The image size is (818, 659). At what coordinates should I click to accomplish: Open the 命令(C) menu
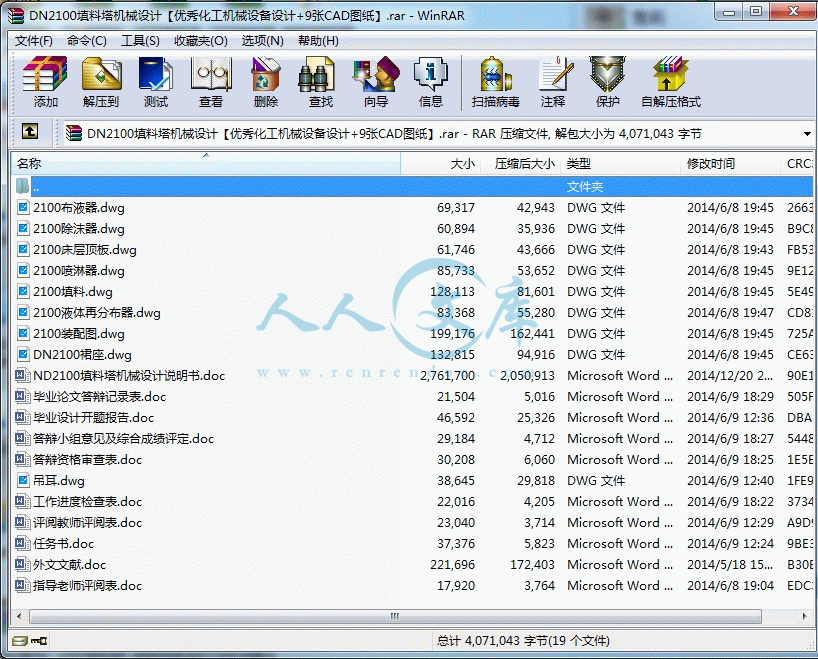point(87,41)
